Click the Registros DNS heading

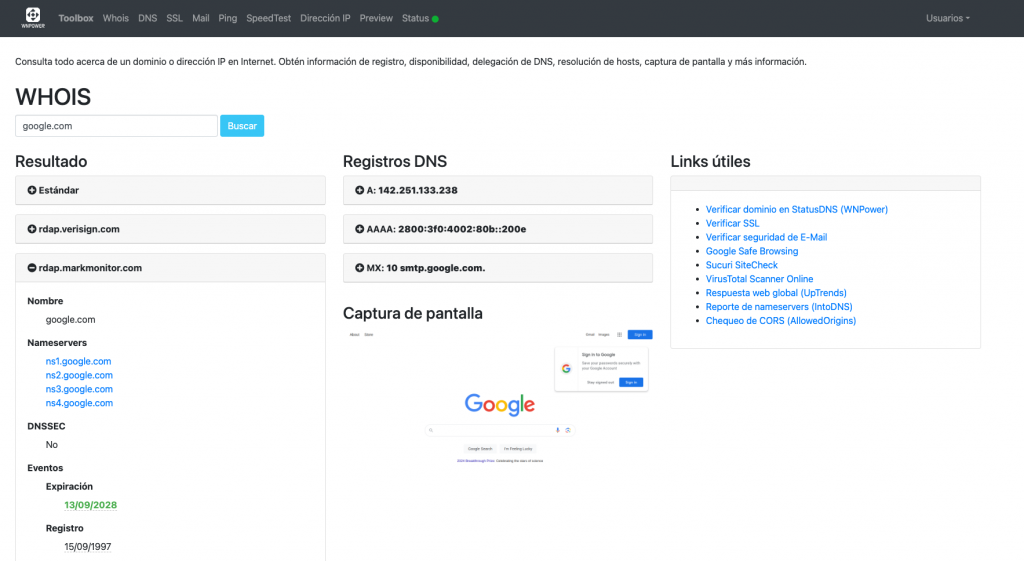[395, 161]
